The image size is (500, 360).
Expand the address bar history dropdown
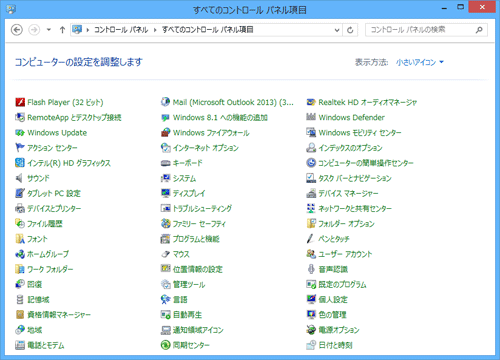click(x=337, y=30)
